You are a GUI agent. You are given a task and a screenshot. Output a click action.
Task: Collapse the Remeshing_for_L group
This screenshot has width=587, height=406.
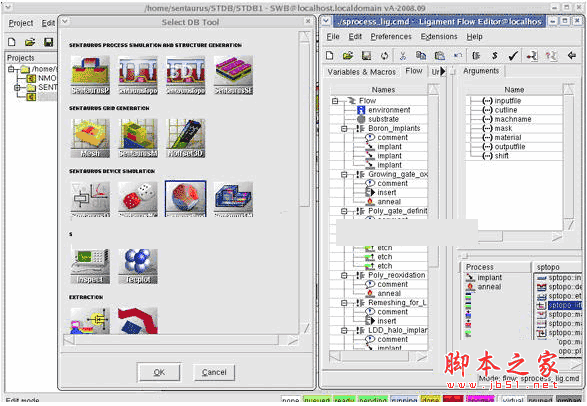pos(344,303)
